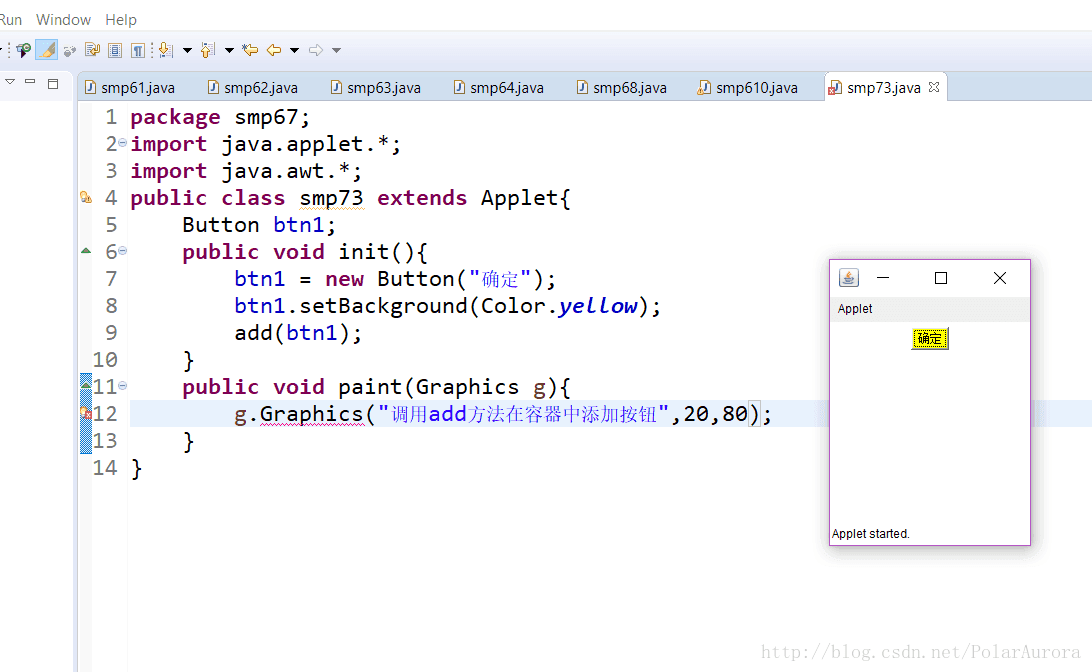Open the Previous Annotation dropdown arrow
Viewport: 1092px width, 672px height.
[x=229, y=50]
